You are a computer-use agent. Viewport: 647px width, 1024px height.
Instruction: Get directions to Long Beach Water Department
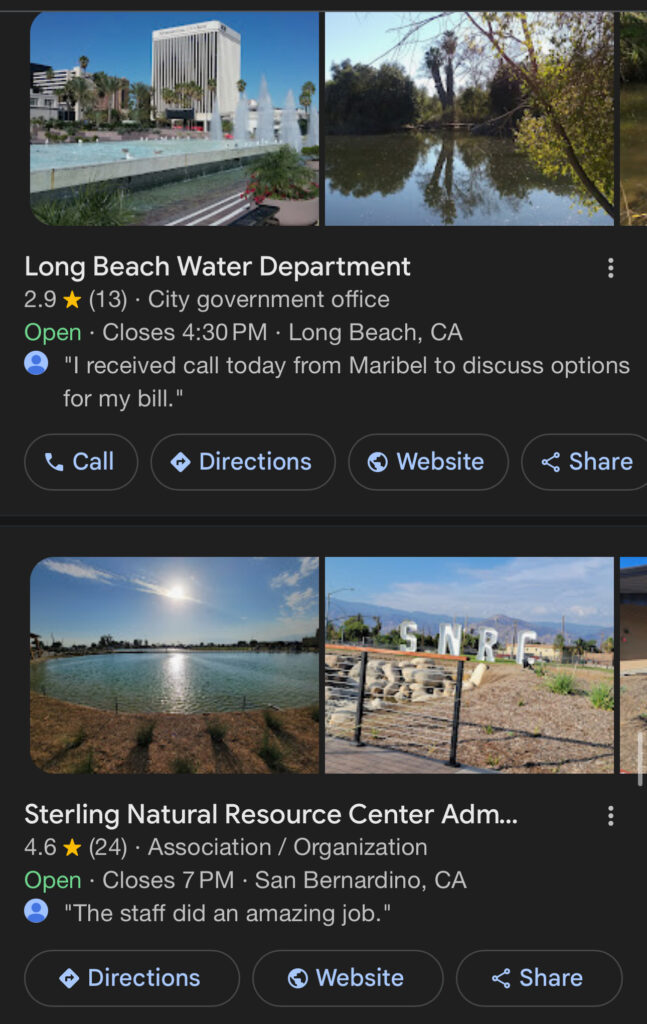click(x=243, y=462)
